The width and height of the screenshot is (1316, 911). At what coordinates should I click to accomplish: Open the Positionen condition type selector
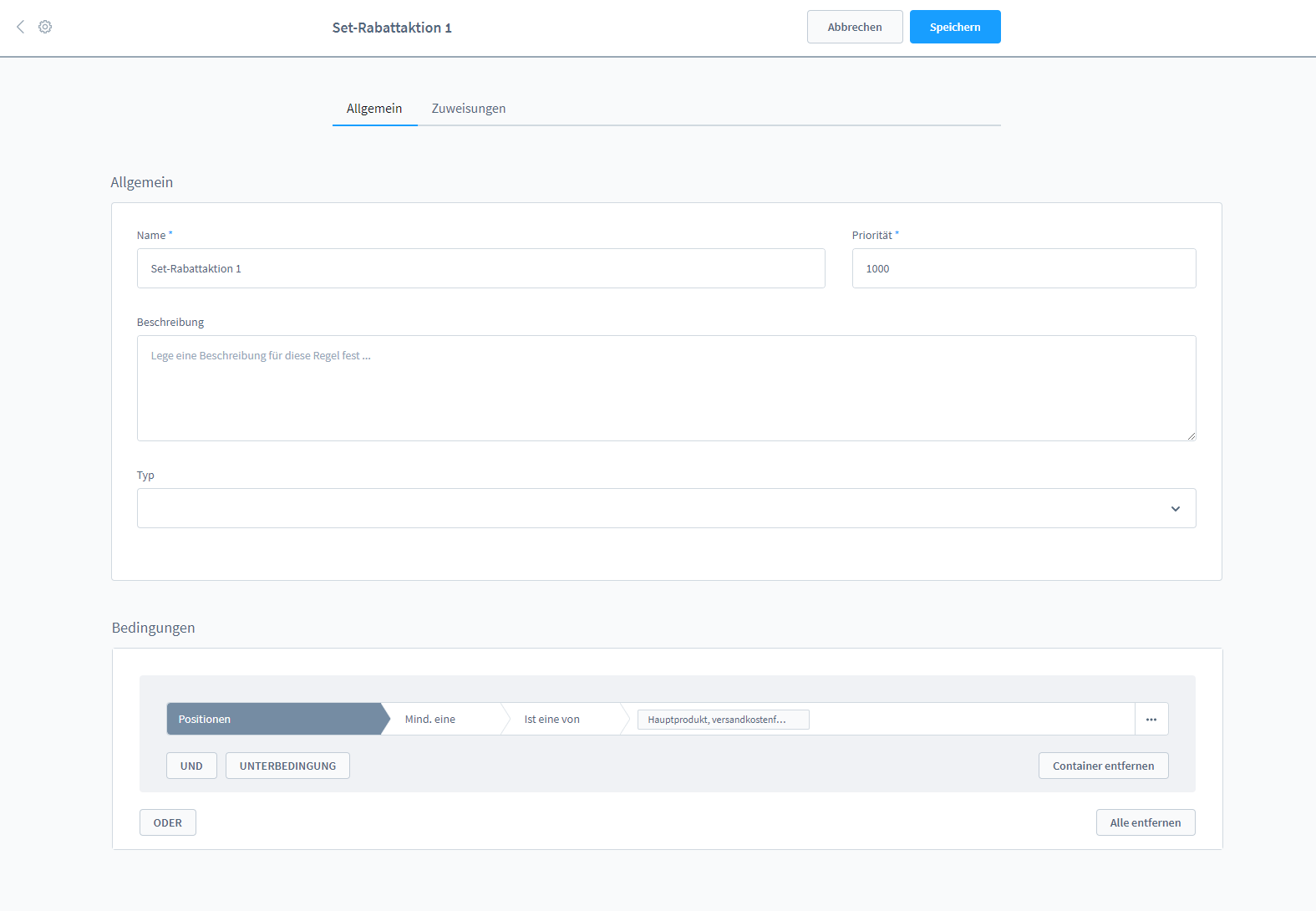(x=274, y=719)
